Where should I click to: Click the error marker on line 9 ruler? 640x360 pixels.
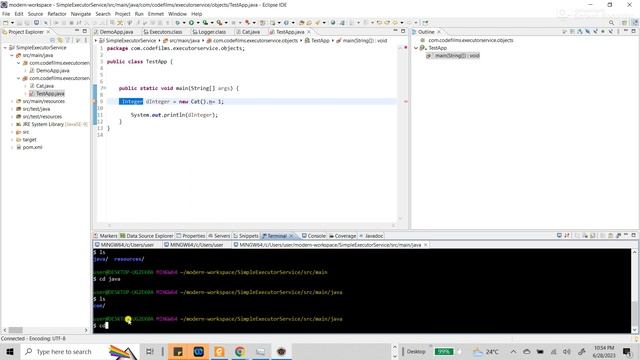tap(95, 102)
